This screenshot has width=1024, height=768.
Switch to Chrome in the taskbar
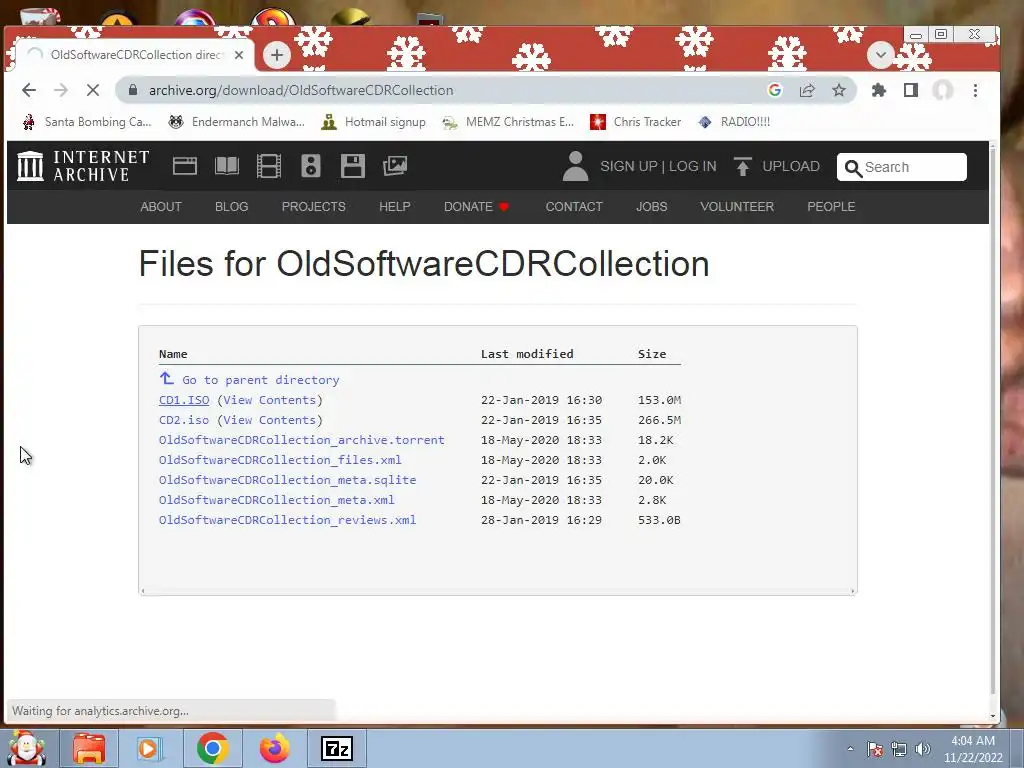pyautogui.click(x=212, y=748)
